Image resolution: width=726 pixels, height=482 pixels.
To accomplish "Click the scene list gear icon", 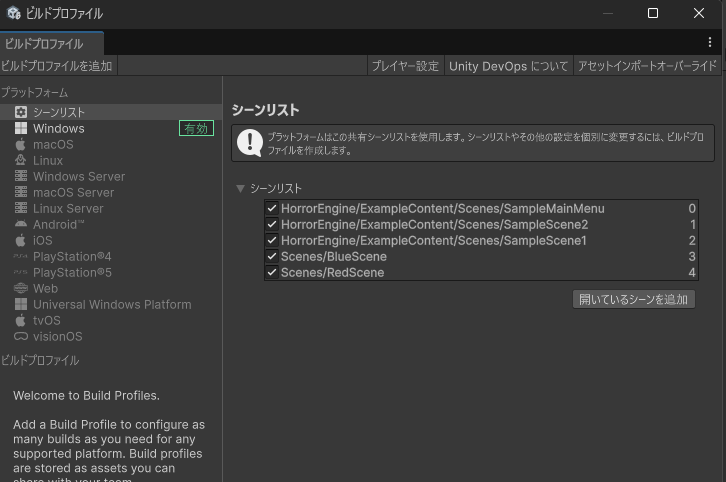I will (21, 113).
